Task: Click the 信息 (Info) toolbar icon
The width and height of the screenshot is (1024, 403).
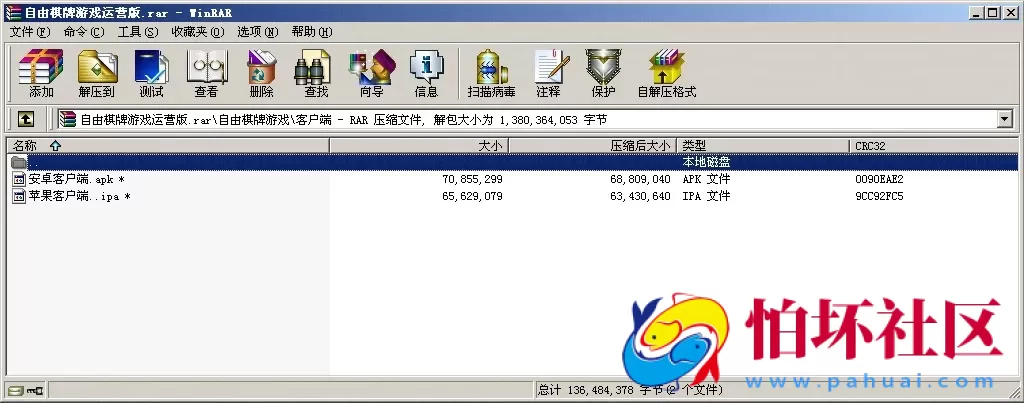Action: [x=426, y=73]
